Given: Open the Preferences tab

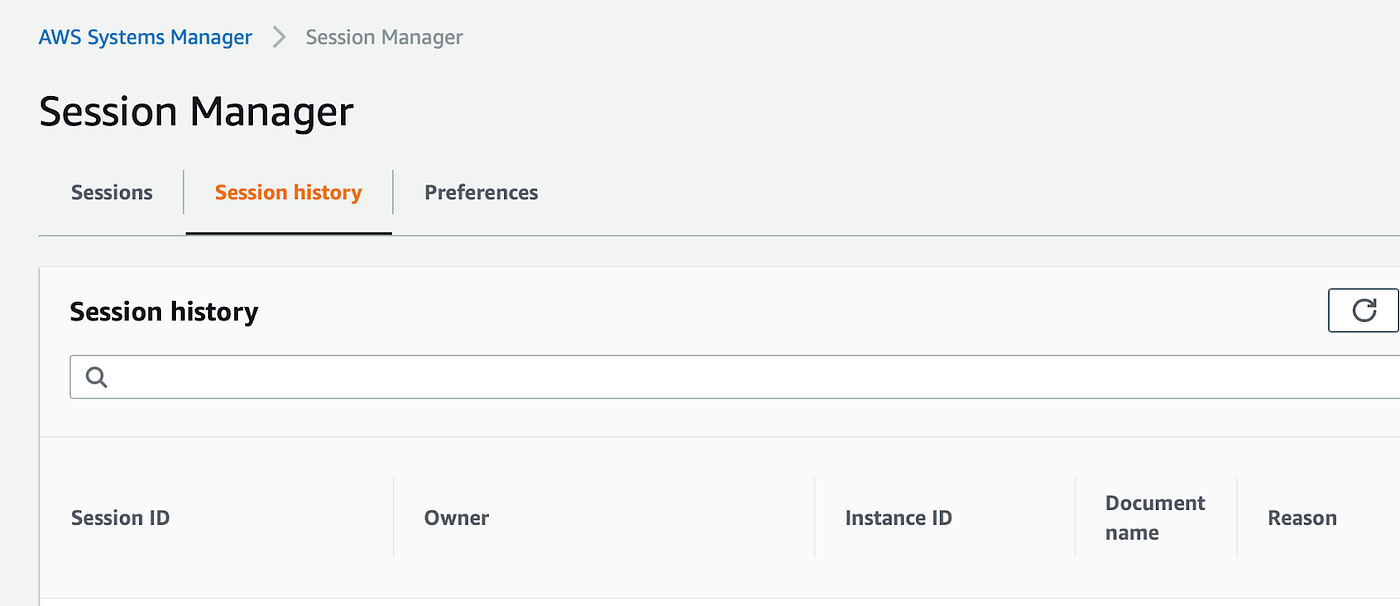Looking at the screenshot, I should (481, 192).
